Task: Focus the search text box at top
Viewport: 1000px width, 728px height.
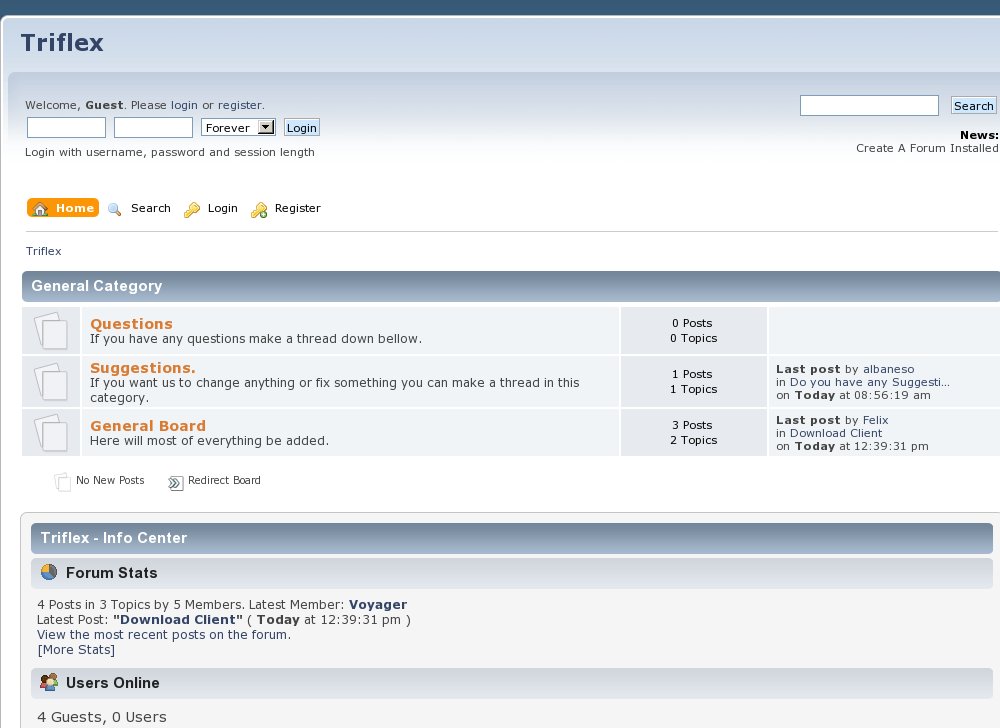Action: (x=869, y=106)
